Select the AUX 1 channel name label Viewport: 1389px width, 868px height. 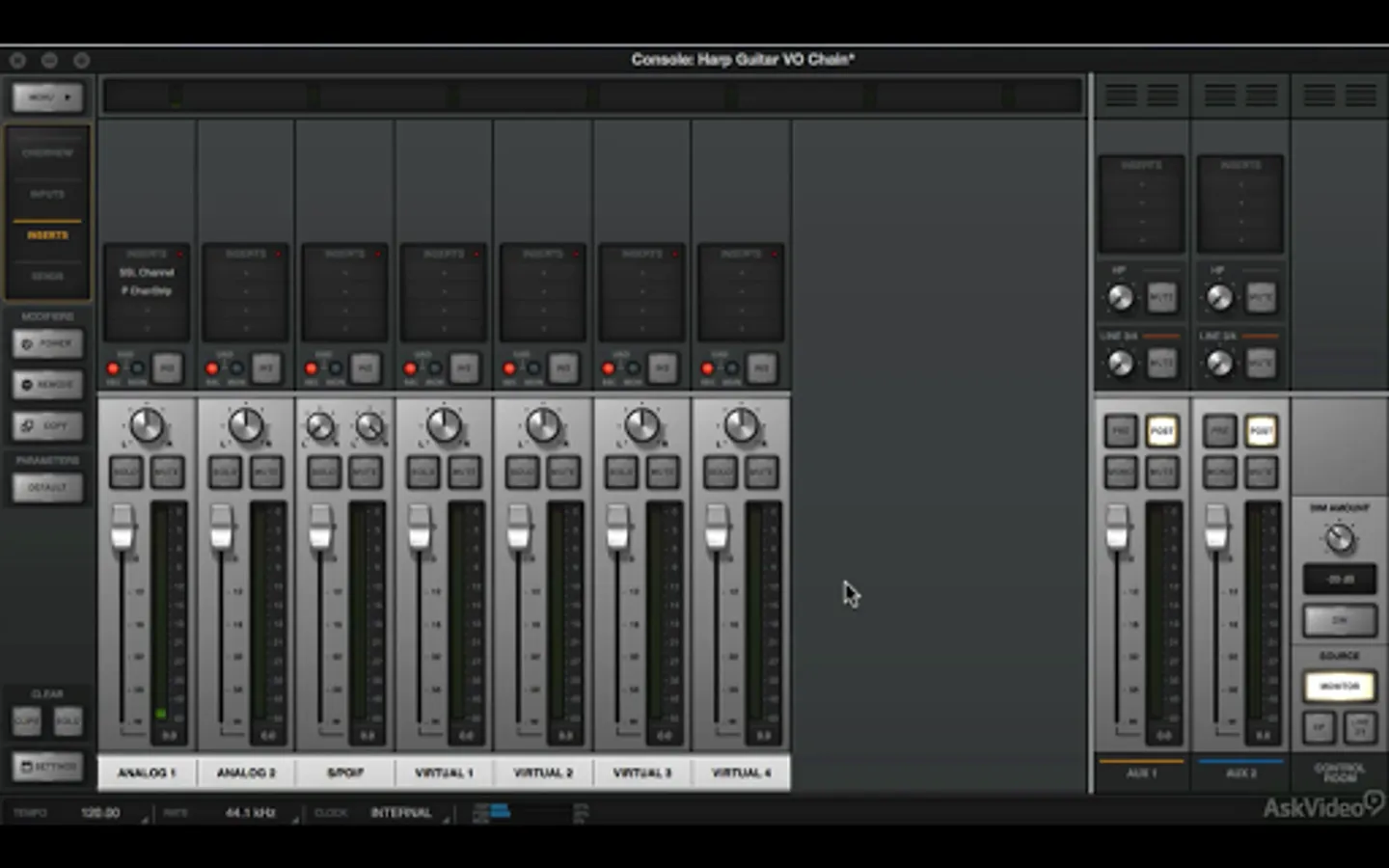[x=1141, y=773]
